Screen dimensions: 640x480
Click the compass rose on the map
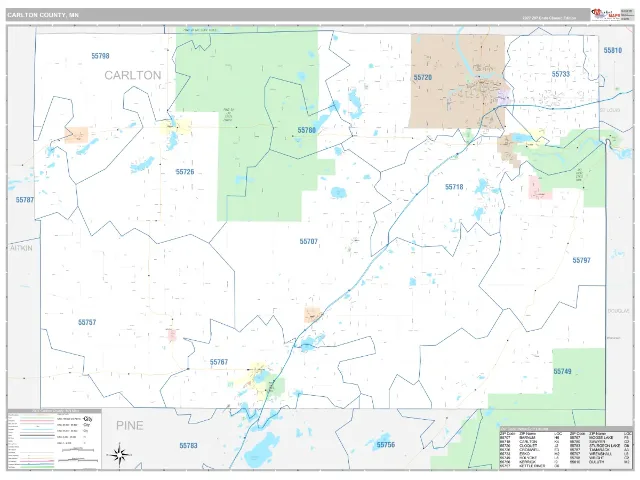[x=119, y=454]
